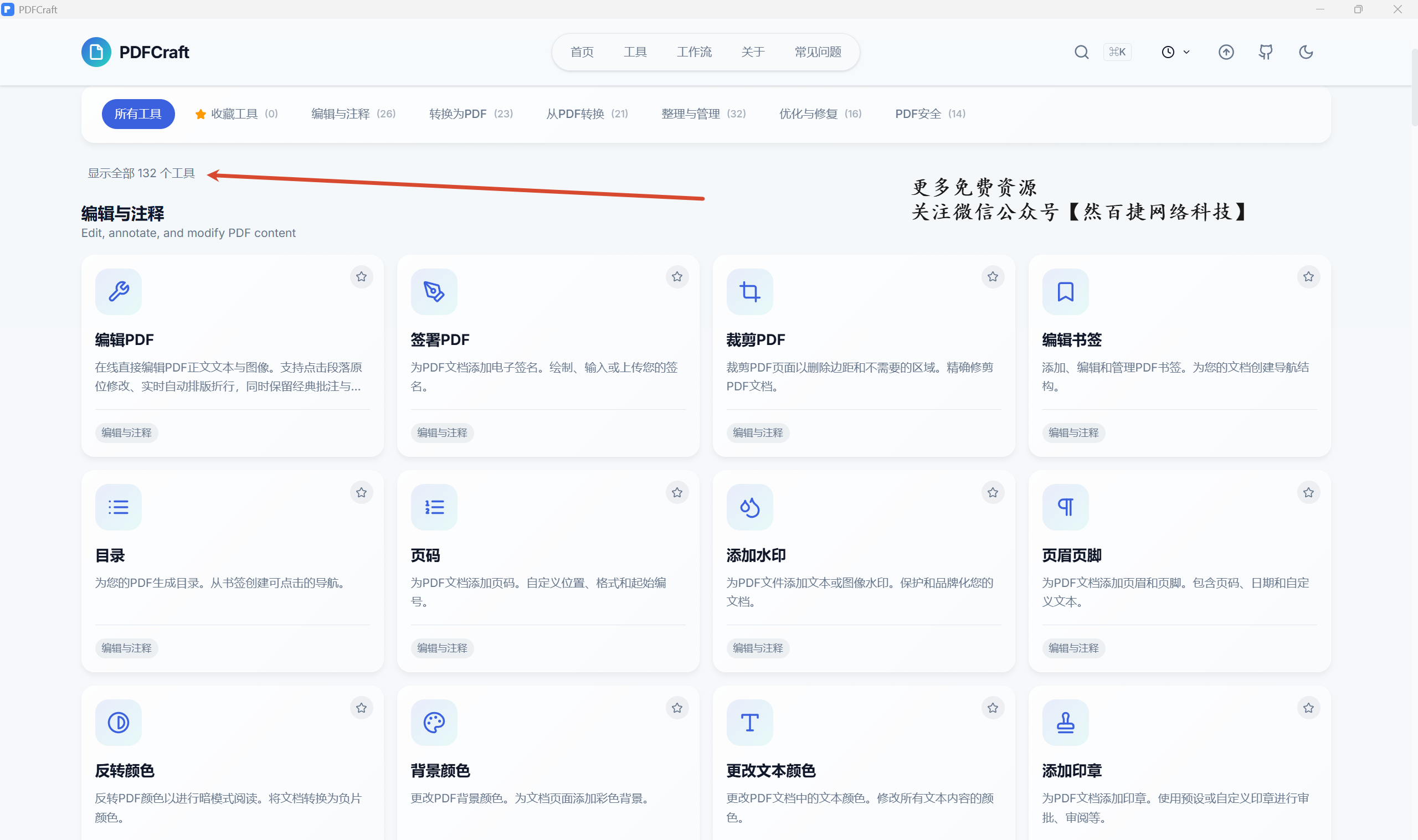Expand the recent history clock dropdown
The height and width of the screenshot is (840, 1418).
(x=1175, y=52)
